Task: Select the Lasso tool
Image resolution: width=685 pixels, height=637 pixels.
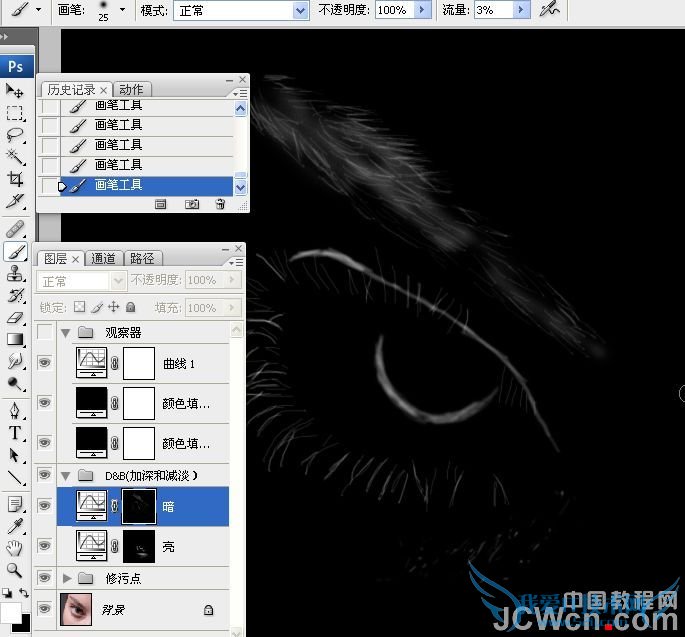Action: [x=14, y=135]
